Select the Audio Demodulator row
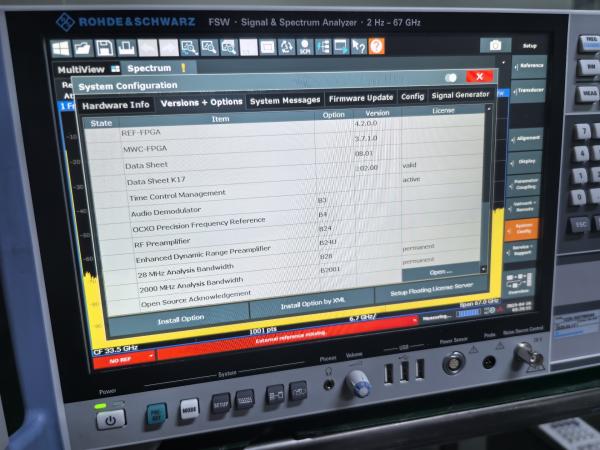Image resolution: width=600 pixels, height=450 pixels. click(287, 204)
